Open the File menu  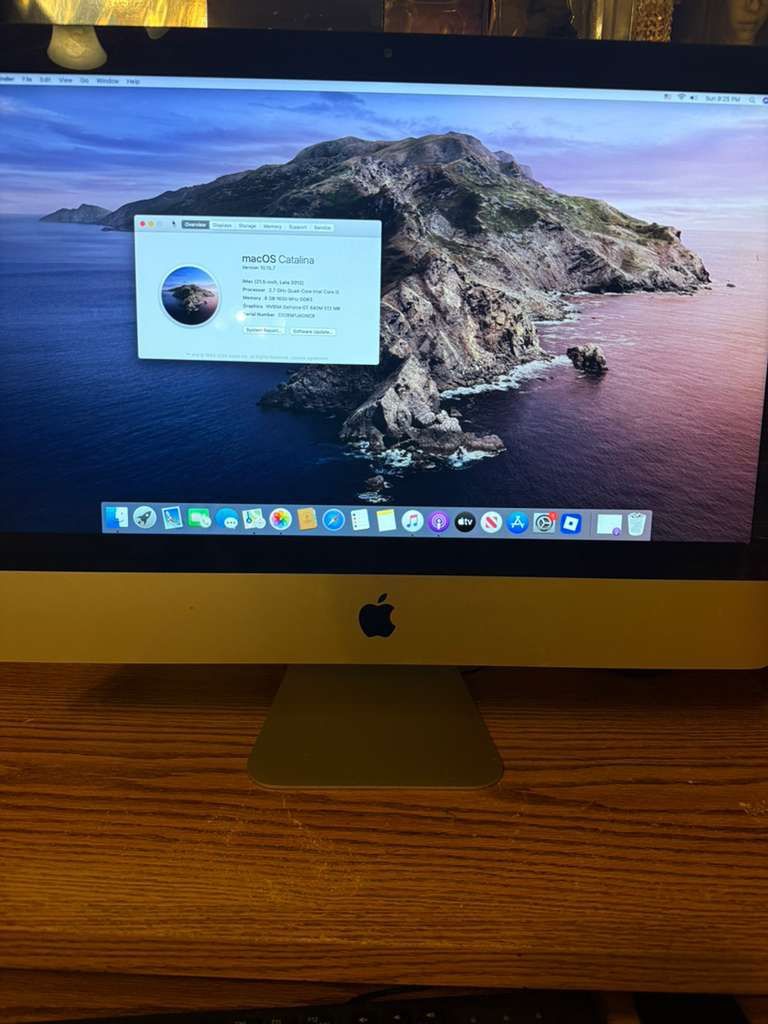coord(26,79)
